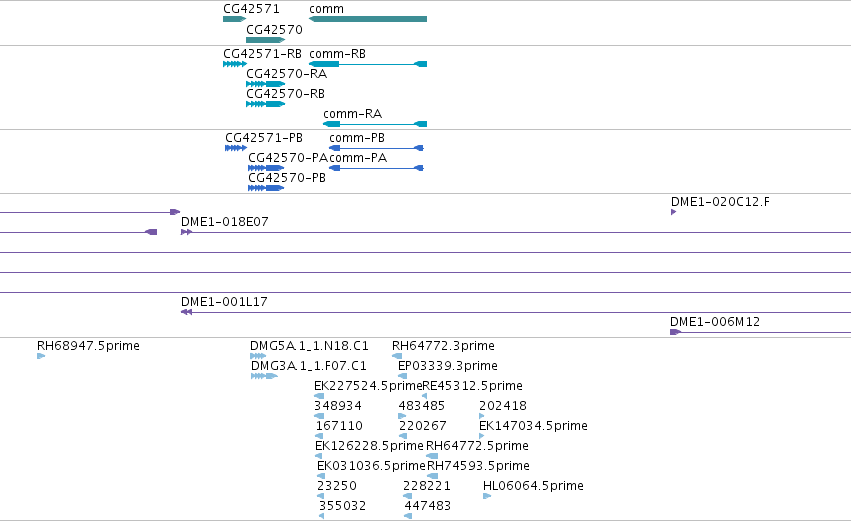Image resolution: width=851 pixels, height=521 pixels.
Task: Click the DME1-006M12 clone feature
Action: pos(676,332)
